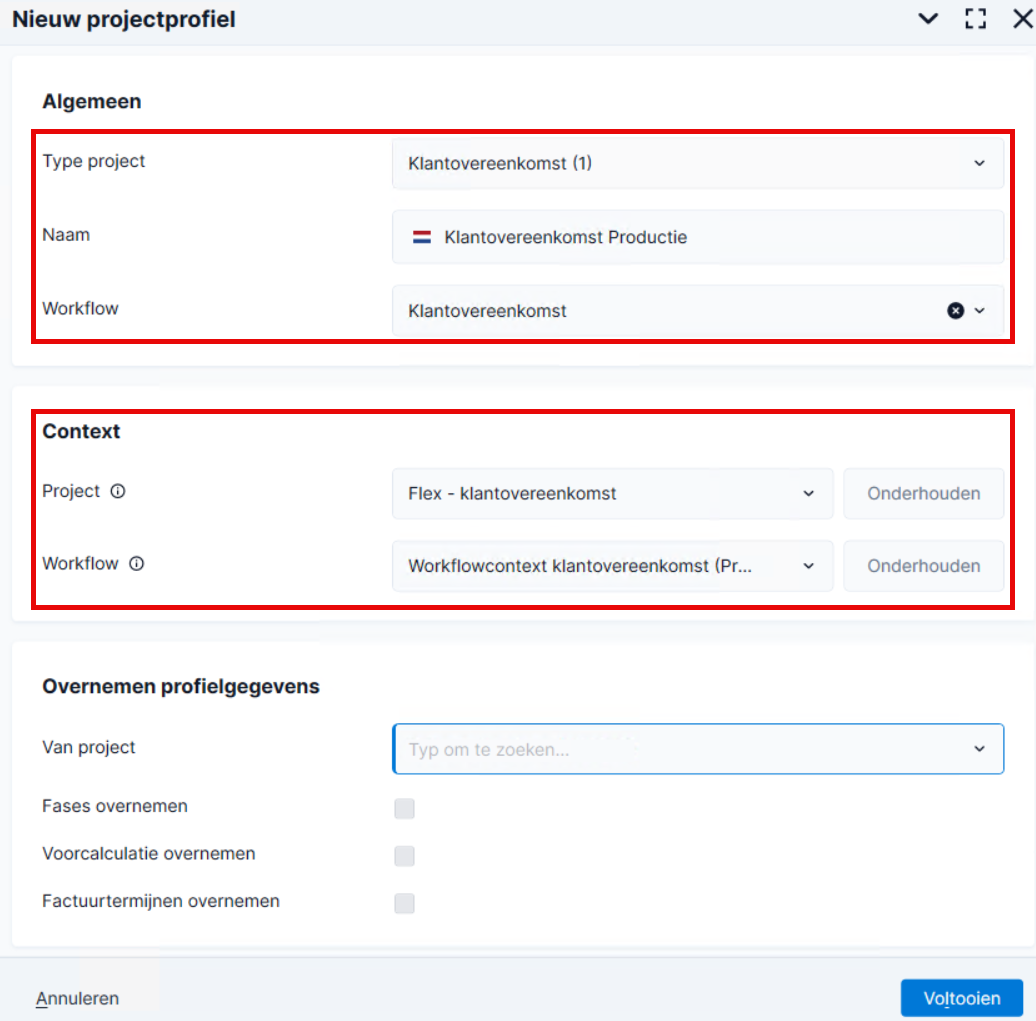Close the Nieuw projectprofiel dialog

point(1023,19)
